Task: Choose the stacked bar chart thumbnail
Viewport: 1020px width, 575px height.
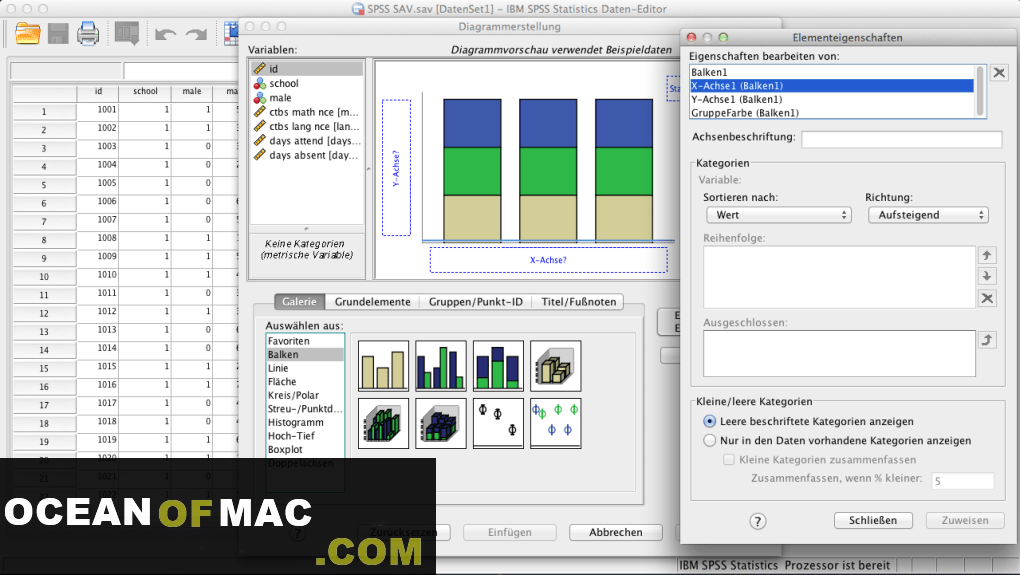Action: pyautogui.click(x=498, y=366)
